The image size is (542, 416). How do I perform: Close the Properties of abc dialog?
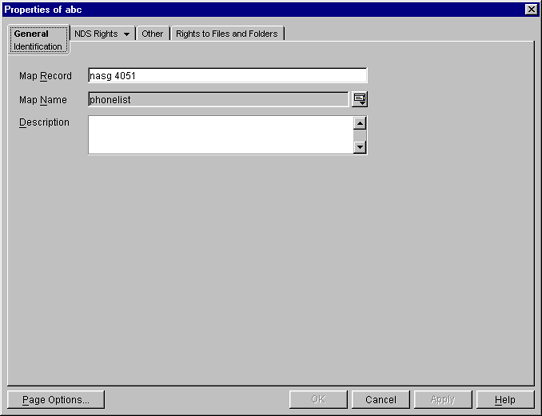[x=531, y=9]
